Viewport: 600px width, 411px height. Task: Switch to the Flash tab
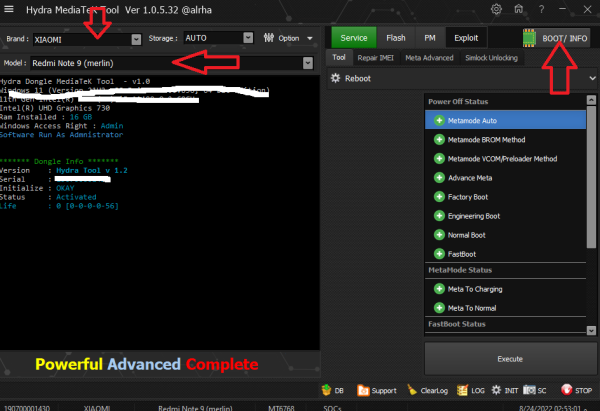point(396,38)
